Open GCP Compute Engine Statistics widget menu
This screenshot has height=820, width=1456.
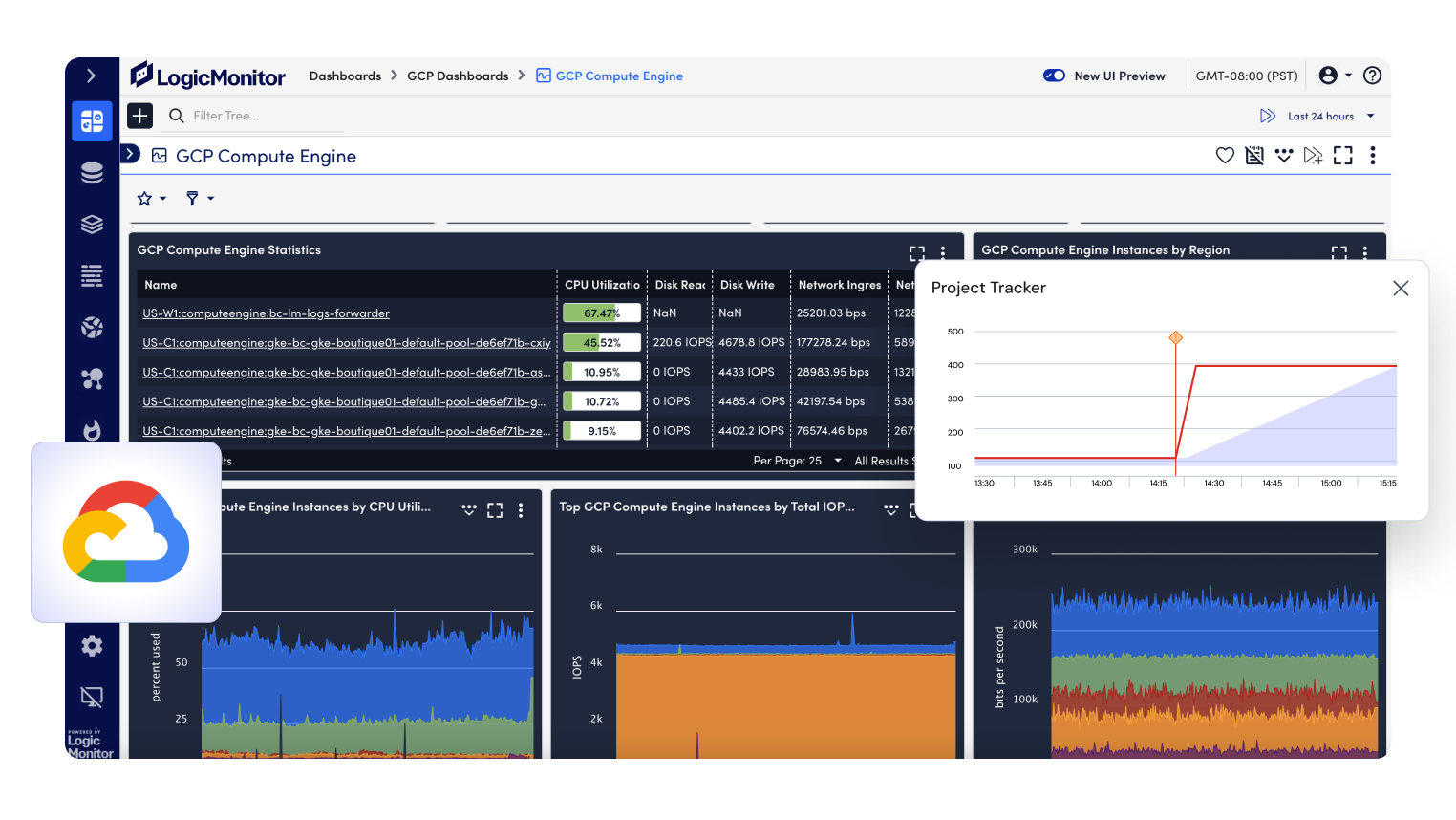[943, 252]
